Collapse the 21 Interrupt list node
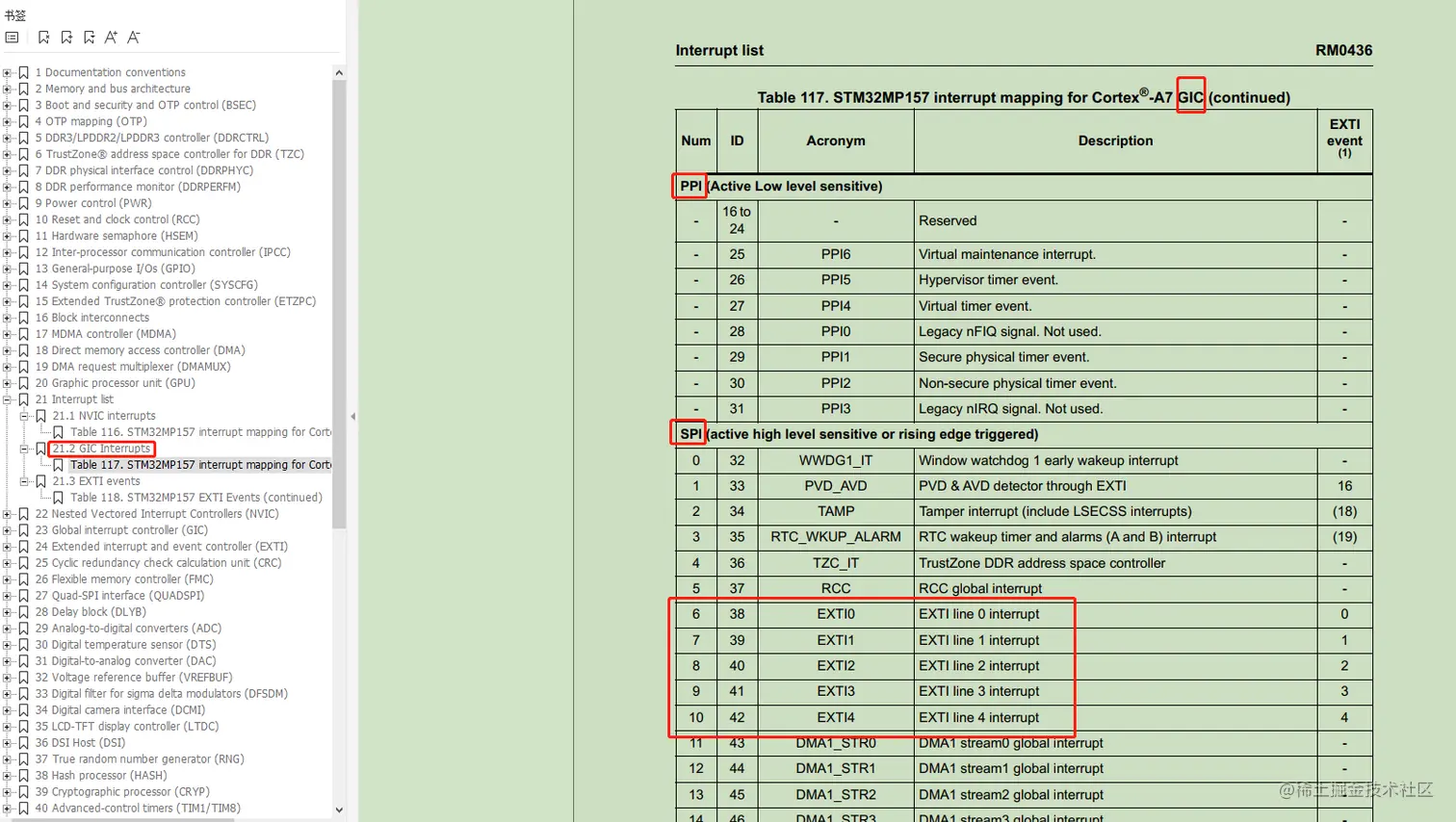The image size is (1456, 822). click(8, 399)
